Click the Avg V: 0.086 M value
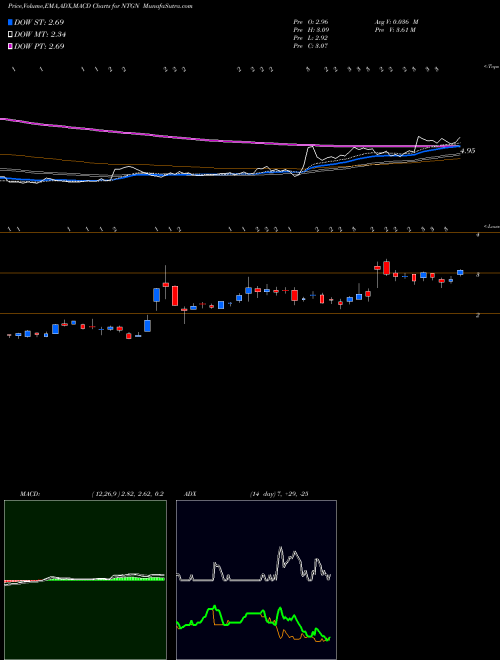Image resolution: width=500 pixels, height=660 pixels. [396, 22]
